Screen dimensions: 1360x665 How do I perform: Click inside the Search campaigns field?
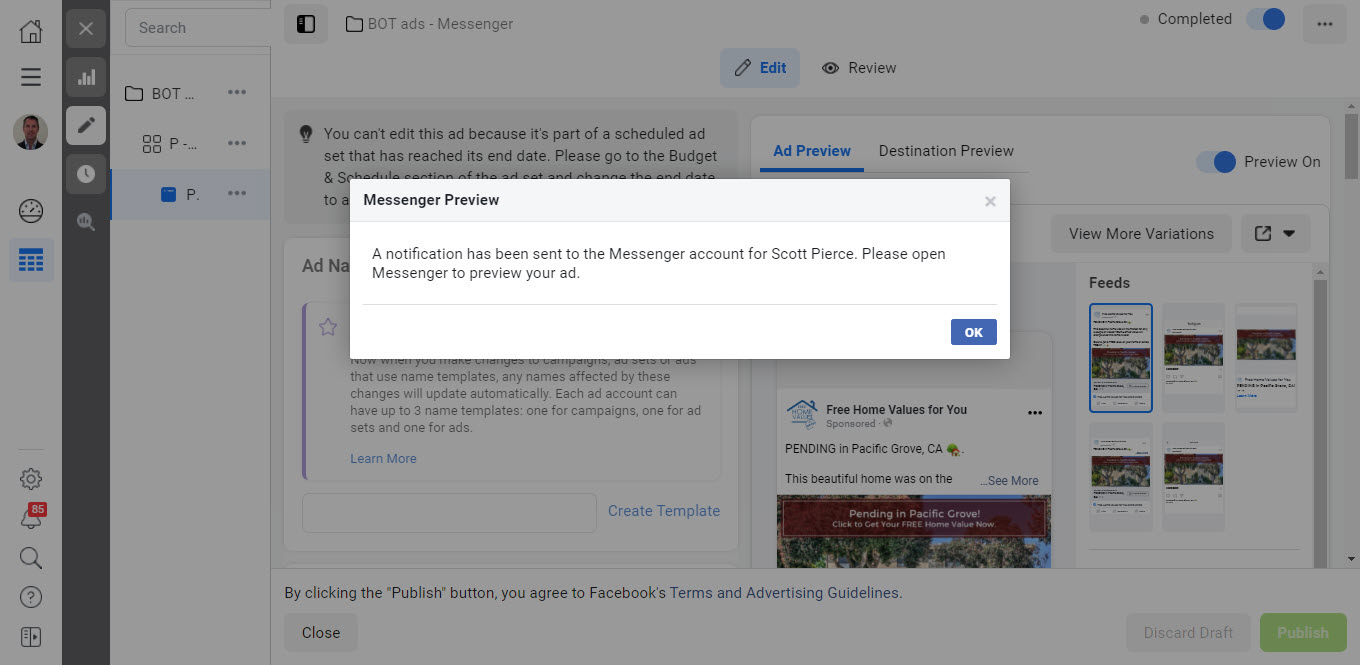pos(195,27)
